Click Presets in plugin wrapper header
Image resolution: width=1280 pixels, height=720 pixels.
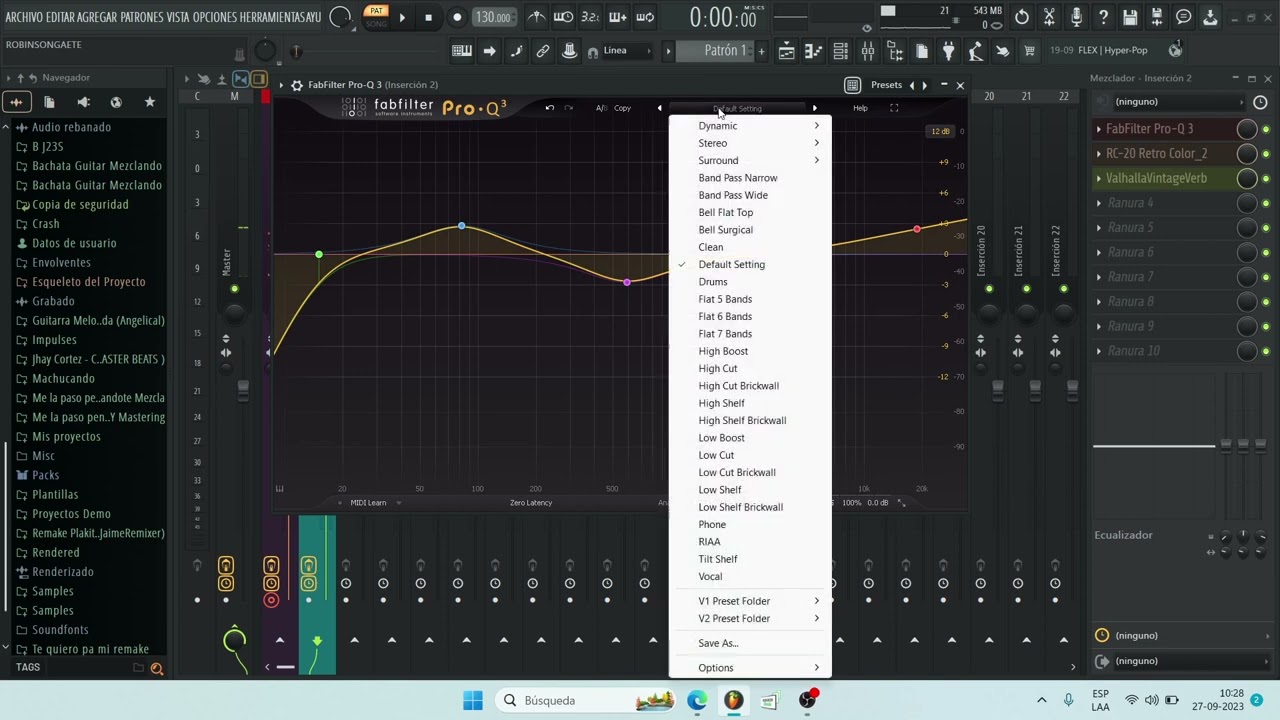tap(886, 85)
